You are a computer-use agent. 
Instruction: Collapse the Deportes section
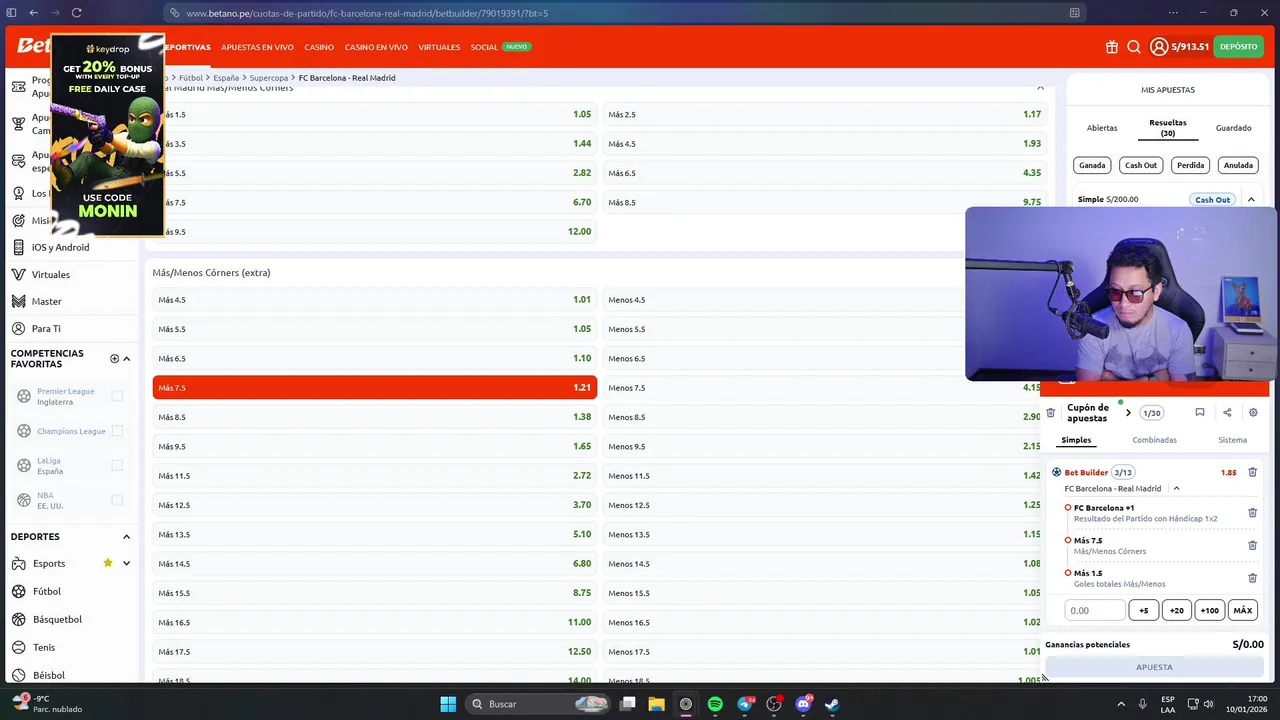click(127, 537)
